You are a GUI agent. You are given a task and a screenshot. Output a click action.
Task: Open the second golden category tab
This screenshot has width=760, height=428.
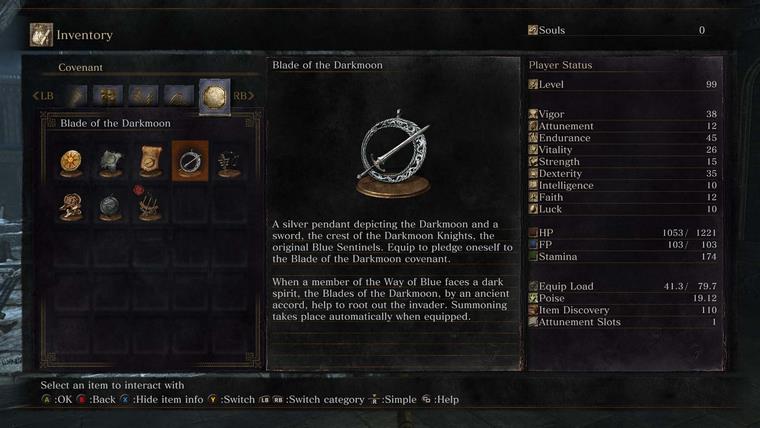pyautogui.click(x=108, y=96)
